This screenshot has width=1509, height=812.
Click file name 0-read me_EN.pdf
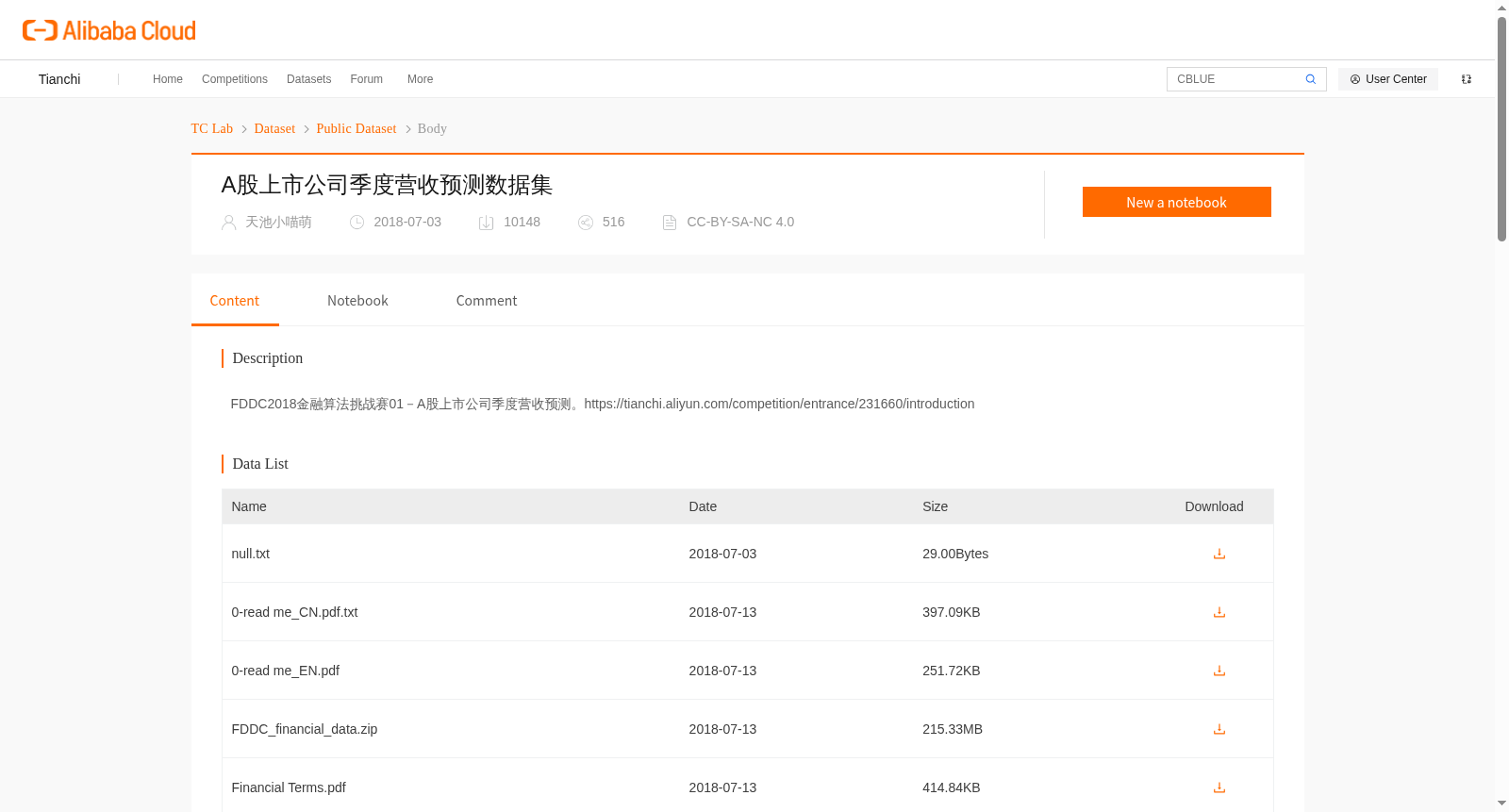(x=286, y=671)
